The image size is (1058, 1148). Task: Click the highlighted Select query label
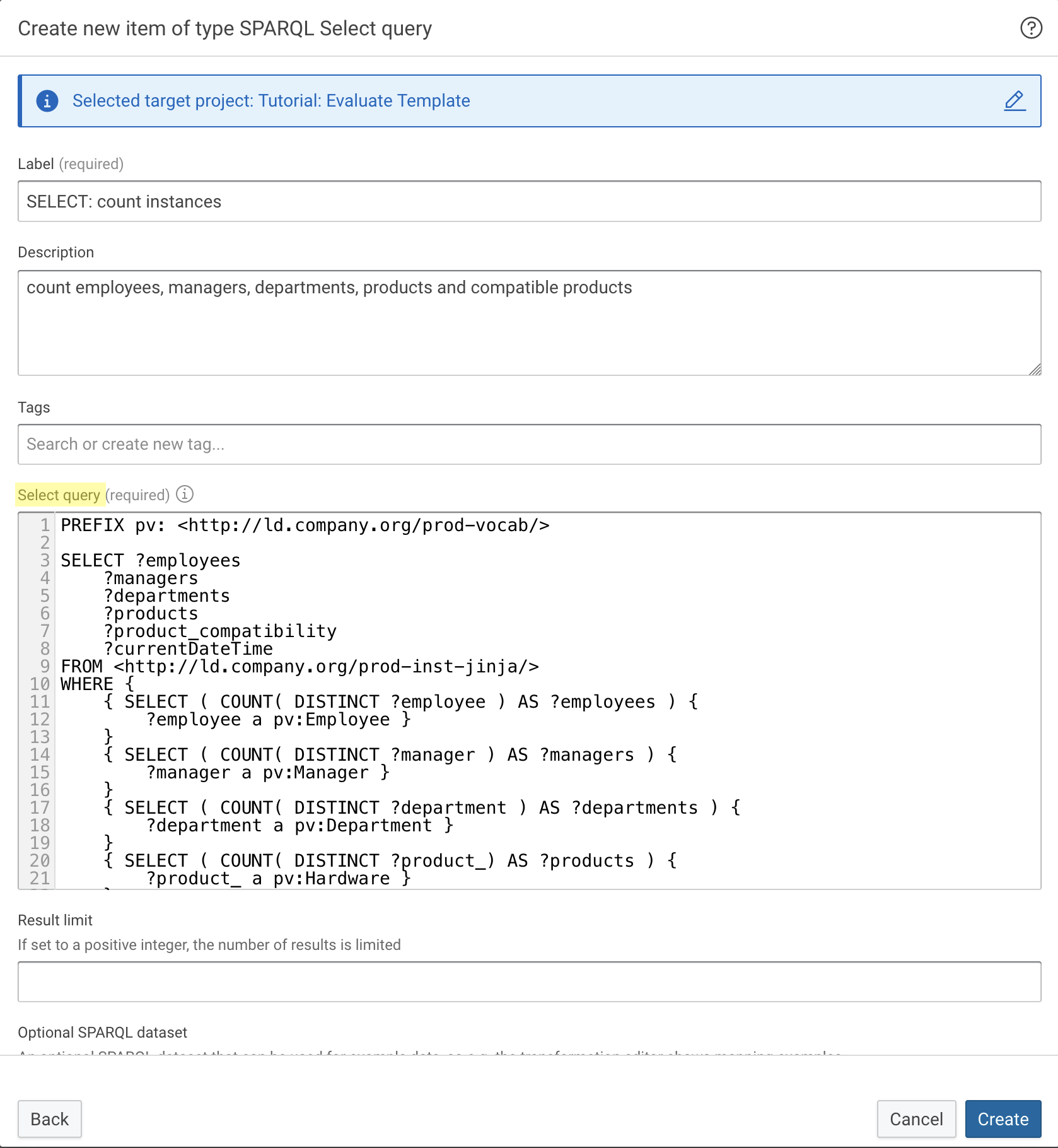[60, 495]
